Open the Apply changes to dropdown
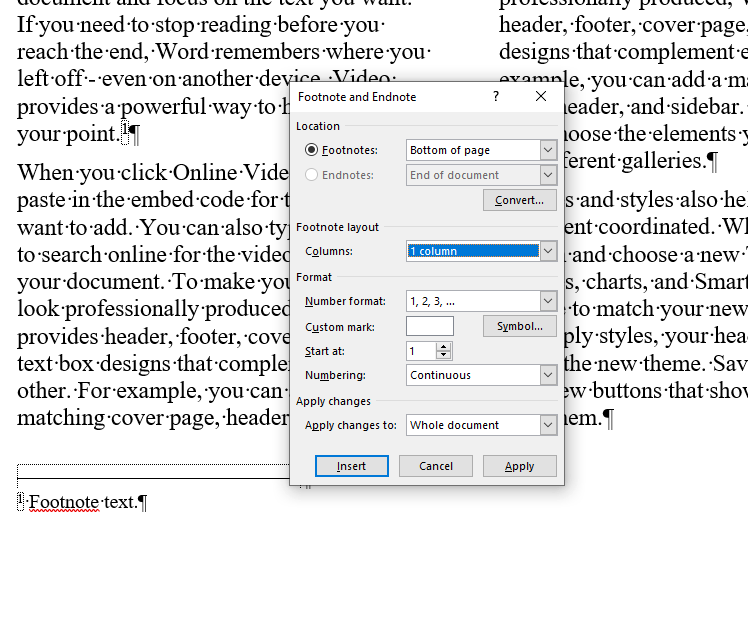 coord(548,425)
